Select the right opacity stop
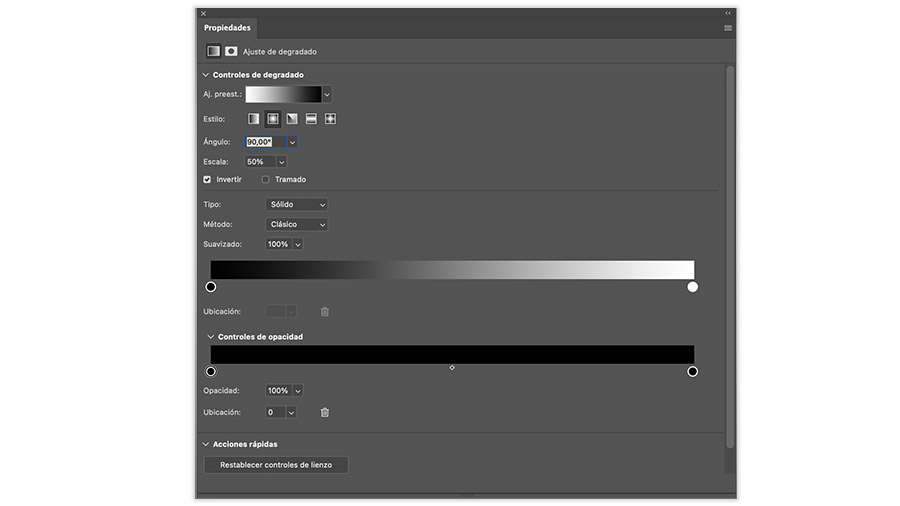Image resolution: width=900 pixels, height=506 pixels. click(x=693, y=372)
